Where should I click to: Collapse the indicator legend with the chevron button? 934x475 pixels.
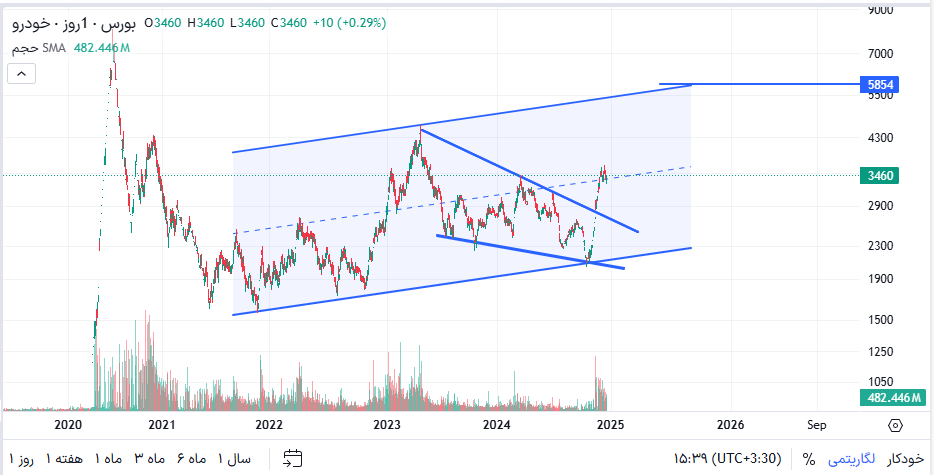(x=21, y=74)
